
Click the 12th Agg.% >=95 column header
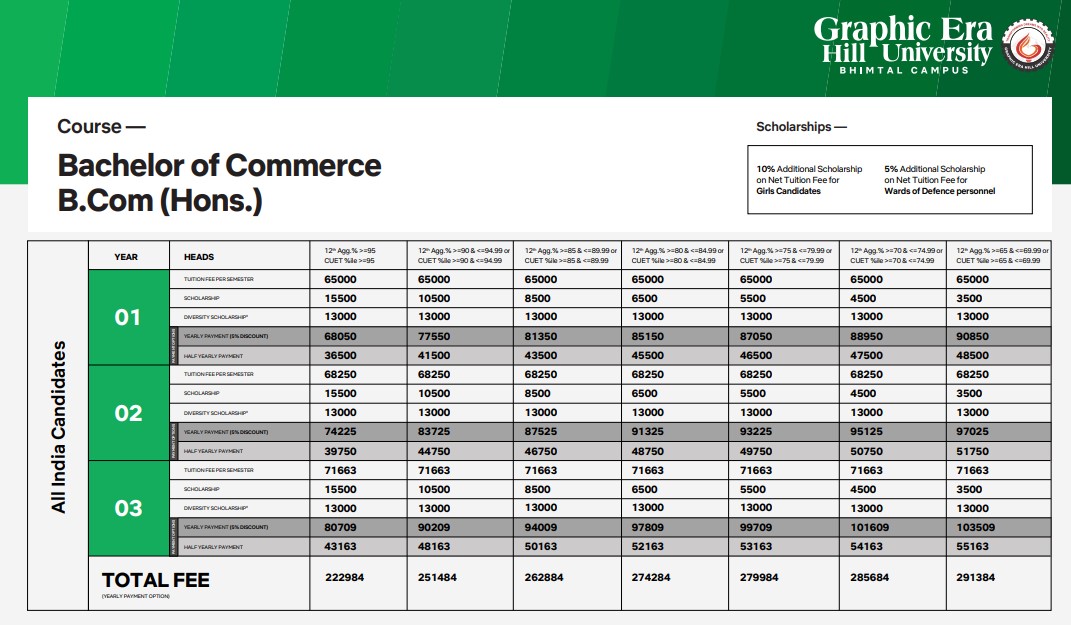(351, 254)
